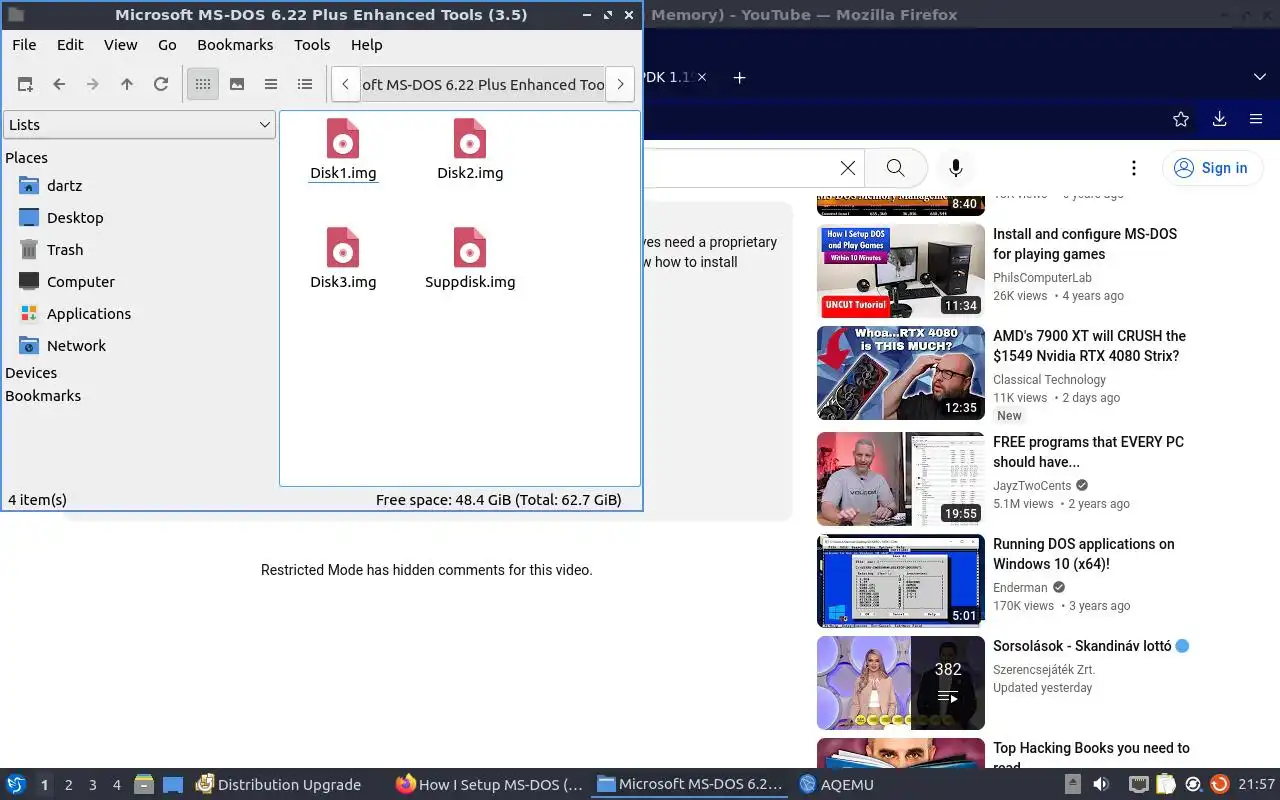1280x800 pixels.
Task: Open 'FREE programs that EVERY PC' video thumbnail
Action: [901, 479]
